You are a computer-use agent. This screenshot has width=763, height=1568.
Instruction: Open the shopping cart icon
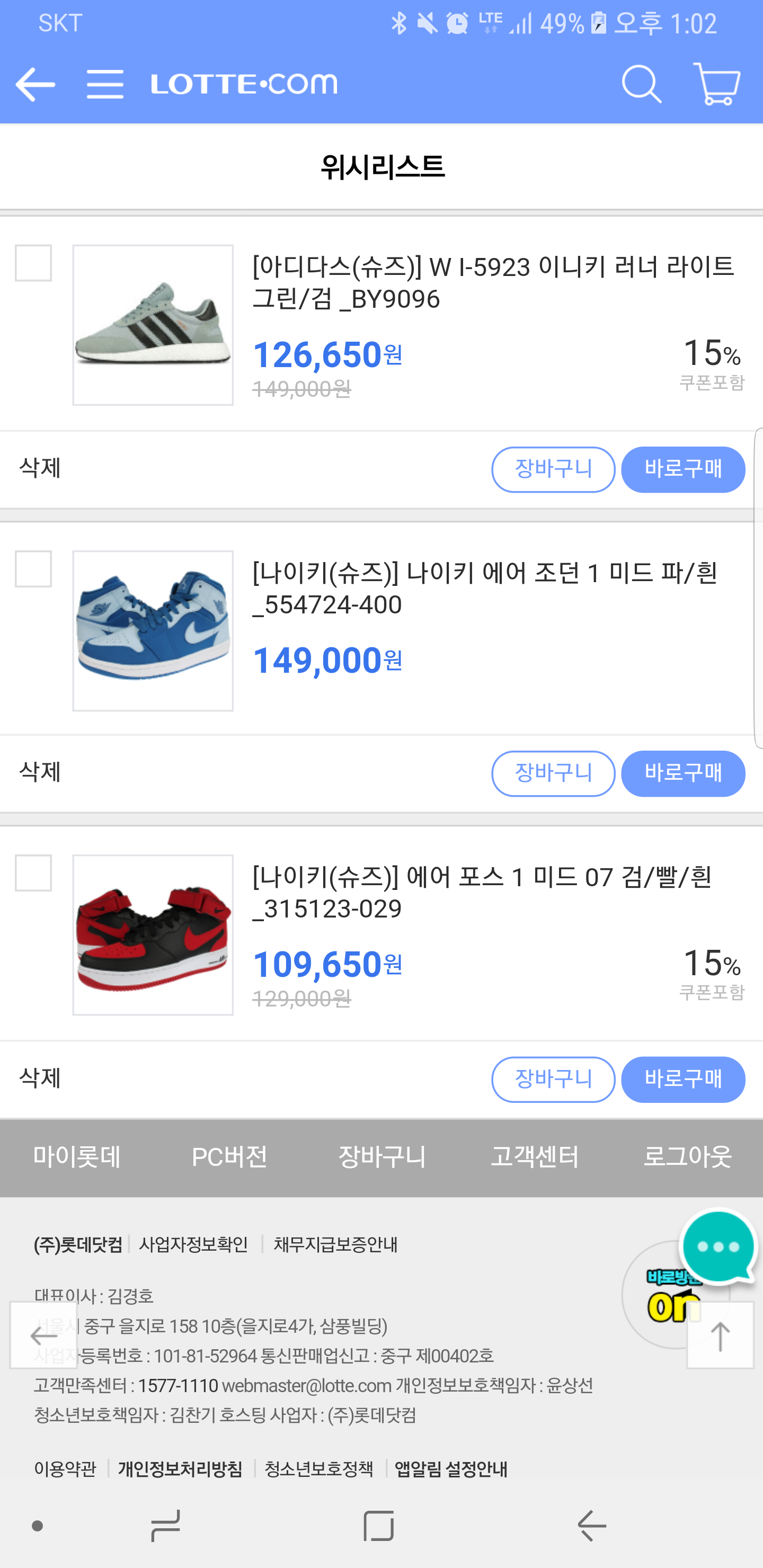pyautogui.click(x=717, y=84)
